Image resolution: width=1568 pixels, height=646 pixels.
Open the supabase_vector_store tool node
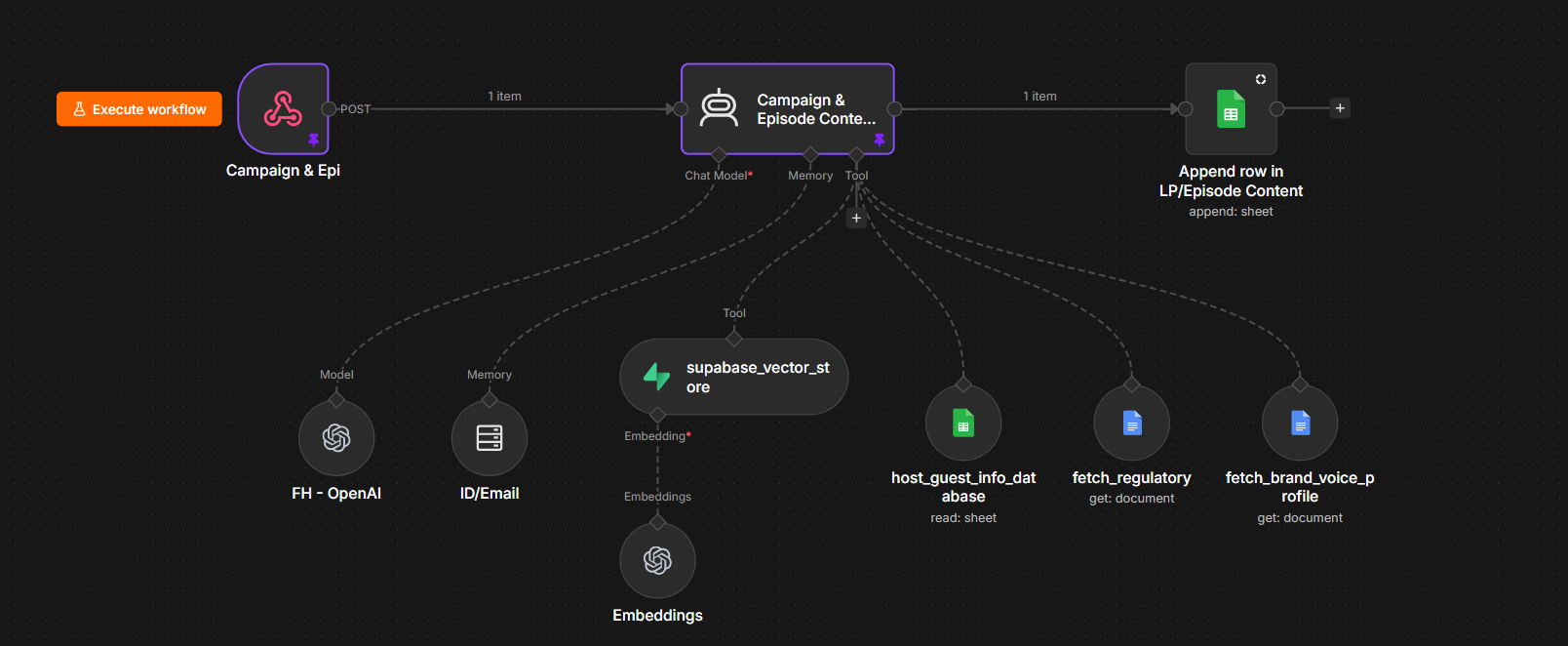pyautogui.click(x=734, y=377)
